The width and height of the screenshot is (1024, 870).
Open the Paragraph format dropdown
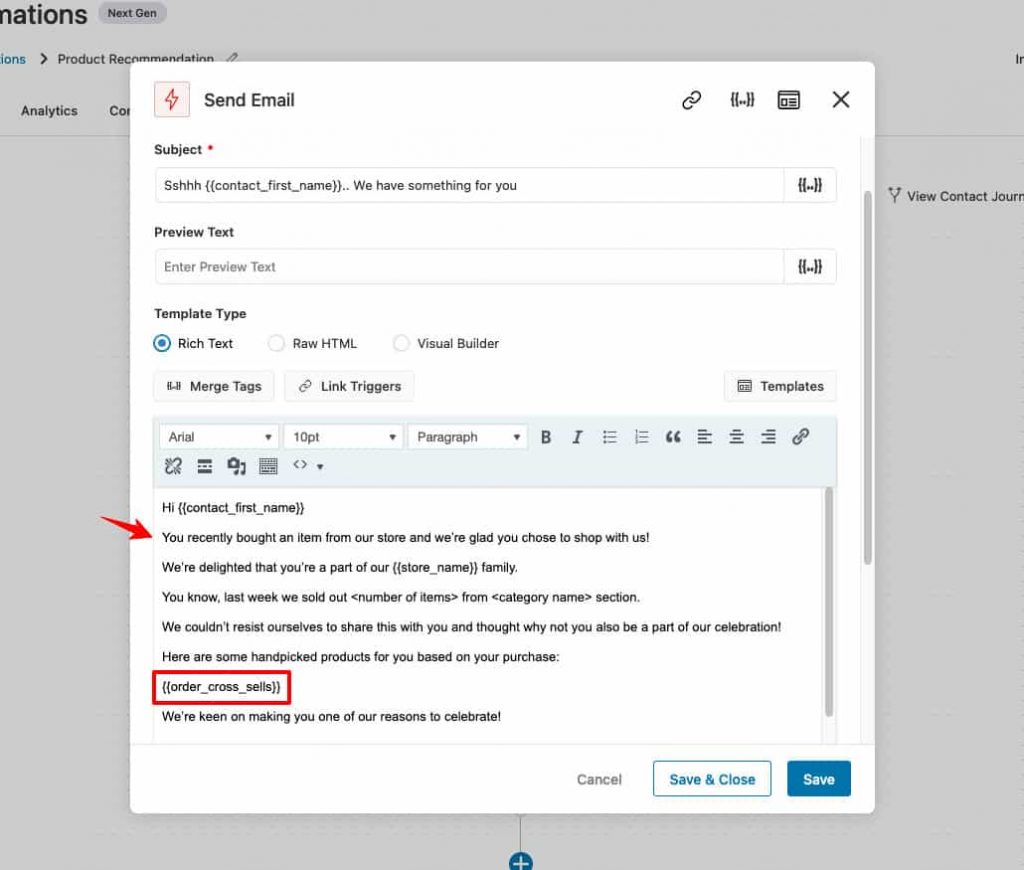coord(468,437)
